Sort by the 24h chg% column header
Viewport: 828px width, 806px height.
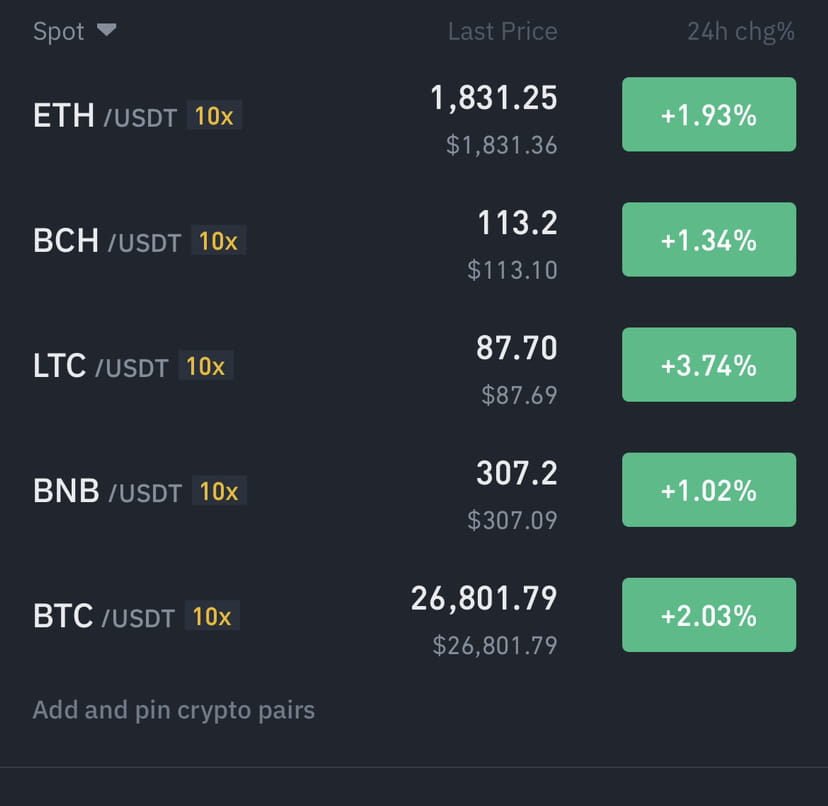(x=738, y=31)
